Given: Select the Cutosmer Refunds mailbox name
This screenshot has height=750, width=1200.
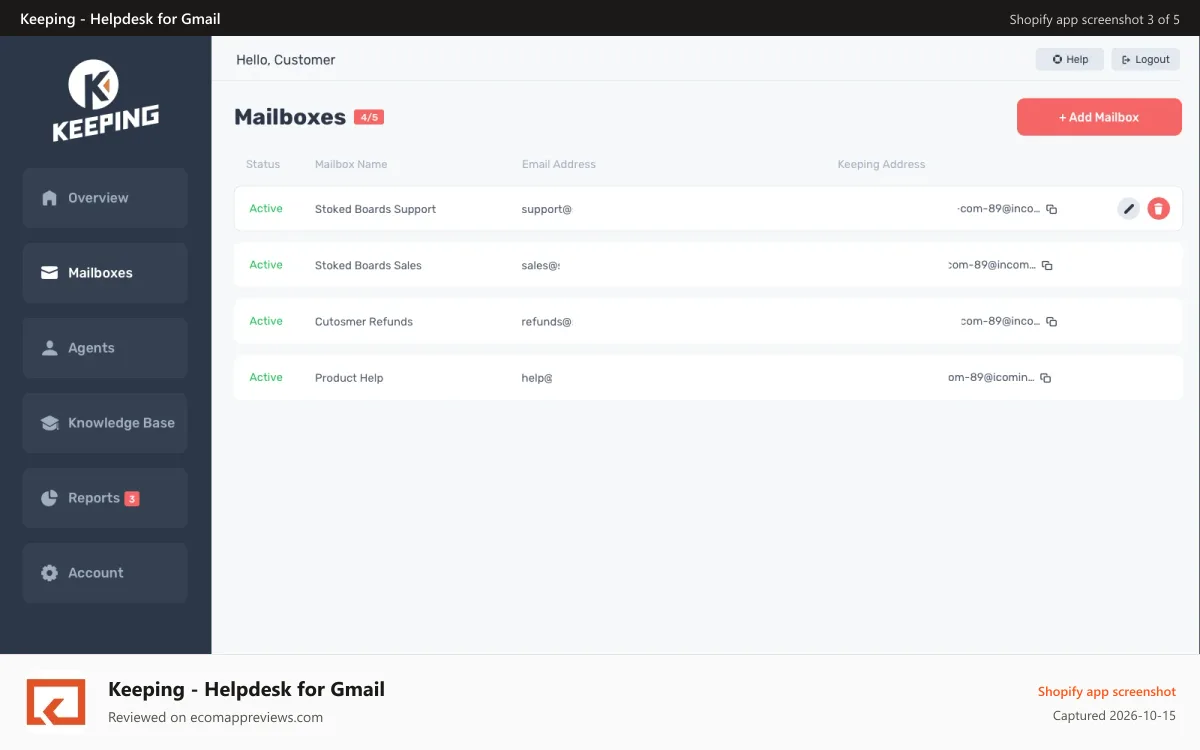Looking at the screenshot, I should click(x=364, y=321).
